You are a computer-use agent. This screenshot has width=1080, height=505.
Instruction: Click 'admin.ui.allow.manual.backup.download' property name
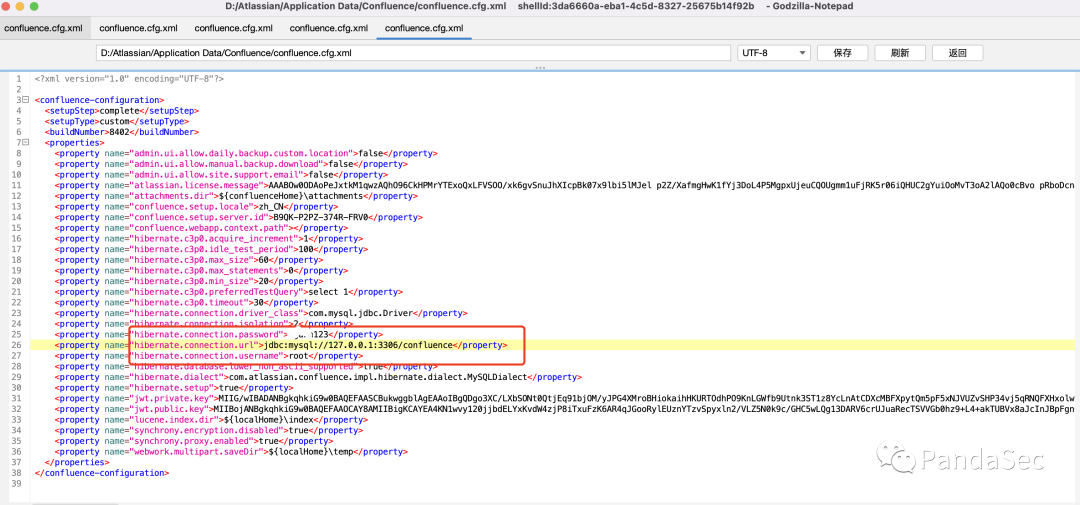(227, 164)
